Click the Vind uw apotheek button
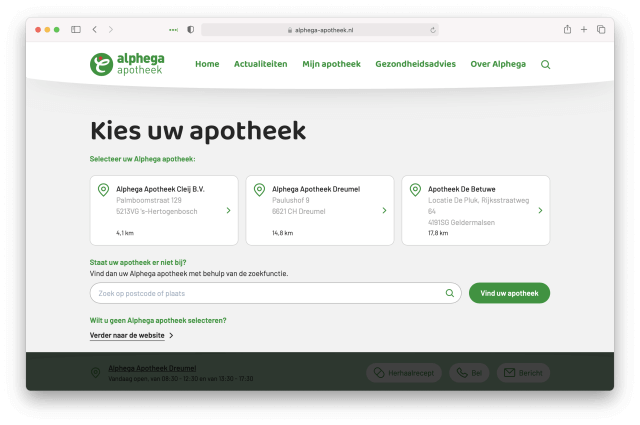Image resolution: width=640 pixels, height=425 pixels. coord(509,293)
